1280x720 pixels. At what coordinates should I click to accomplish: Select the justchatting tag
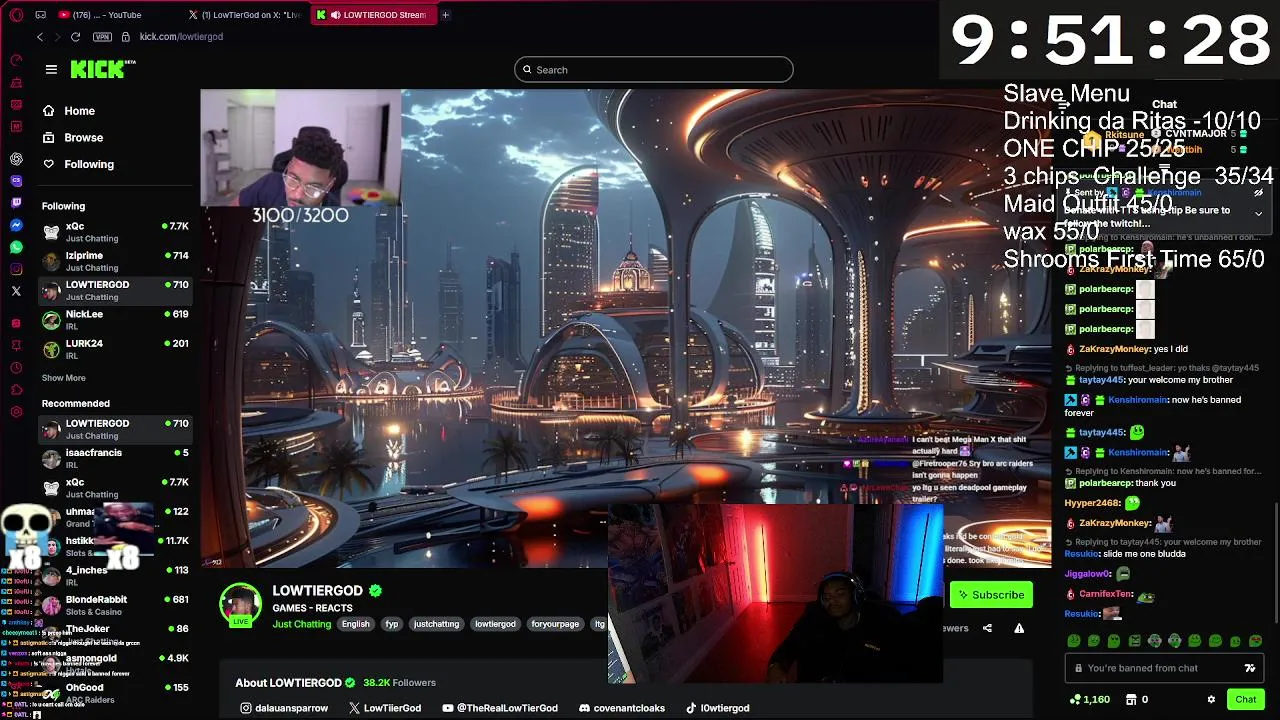[436, 624]
